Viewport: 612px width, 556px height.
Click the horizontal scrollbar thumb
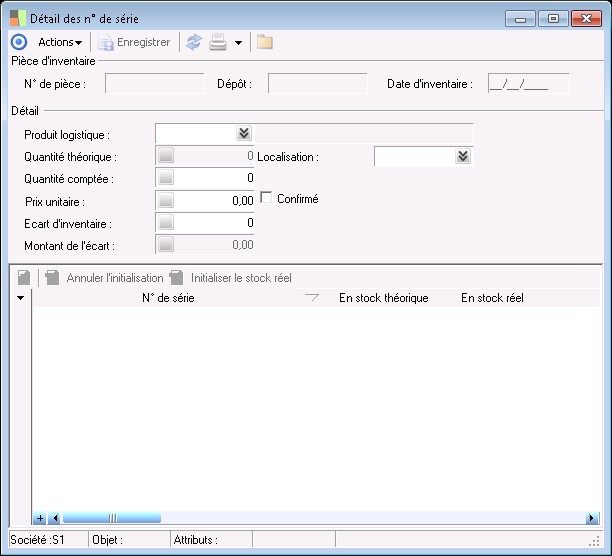click(x=112, y=518)
